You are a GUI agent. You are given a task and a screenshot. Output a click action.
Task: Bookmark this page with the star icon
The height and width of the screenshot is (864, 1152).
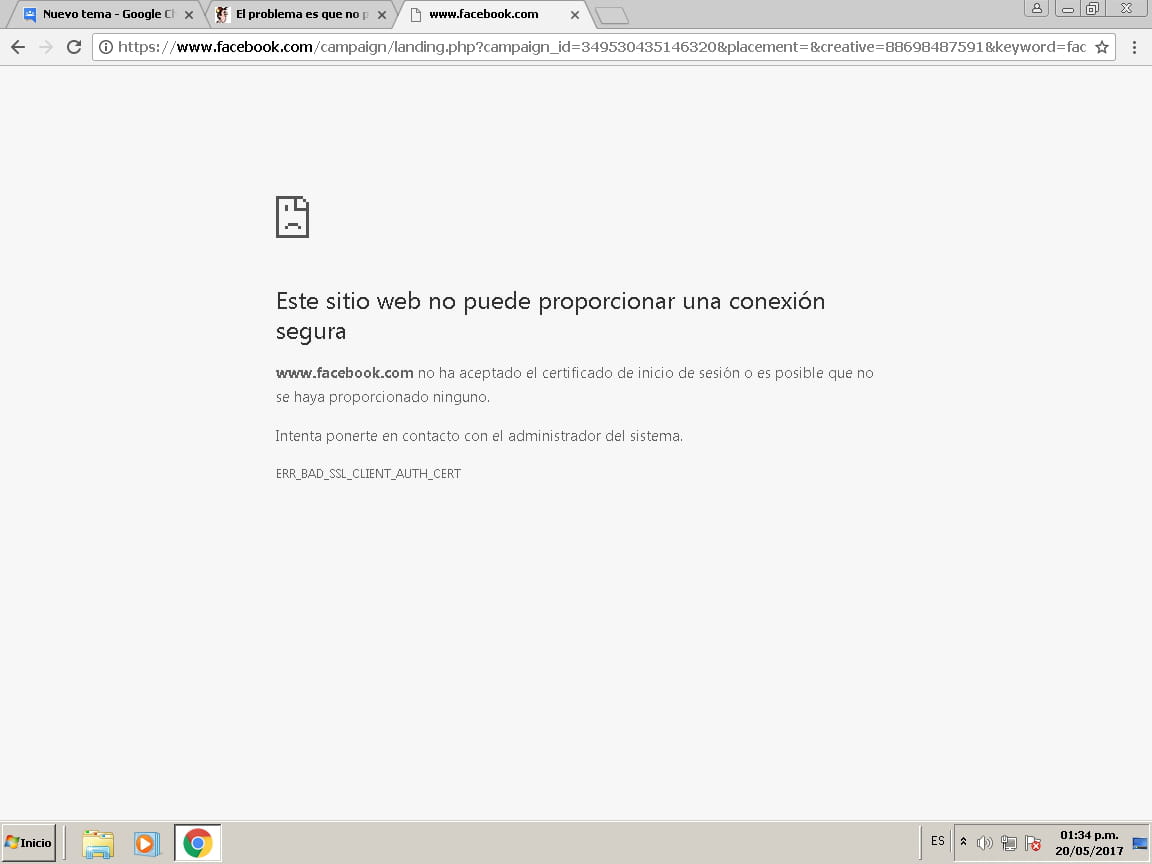(1101, 47)
